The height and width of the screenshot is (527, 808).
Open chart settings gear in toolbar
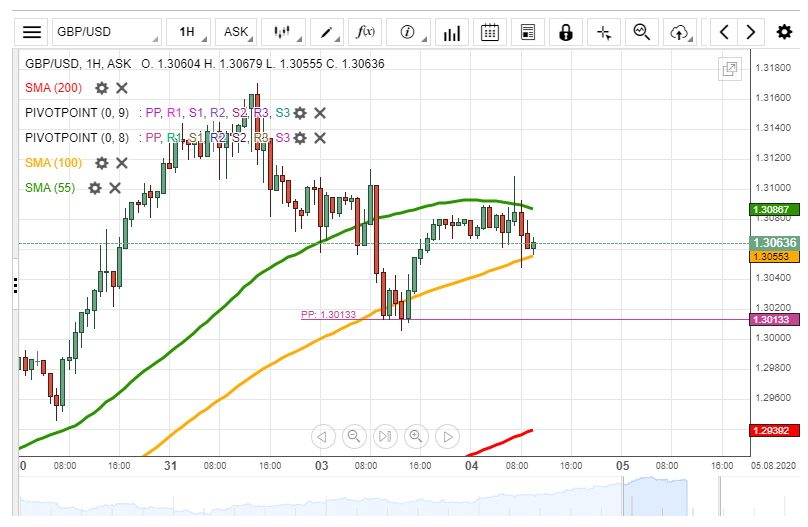tap(784, 32)
